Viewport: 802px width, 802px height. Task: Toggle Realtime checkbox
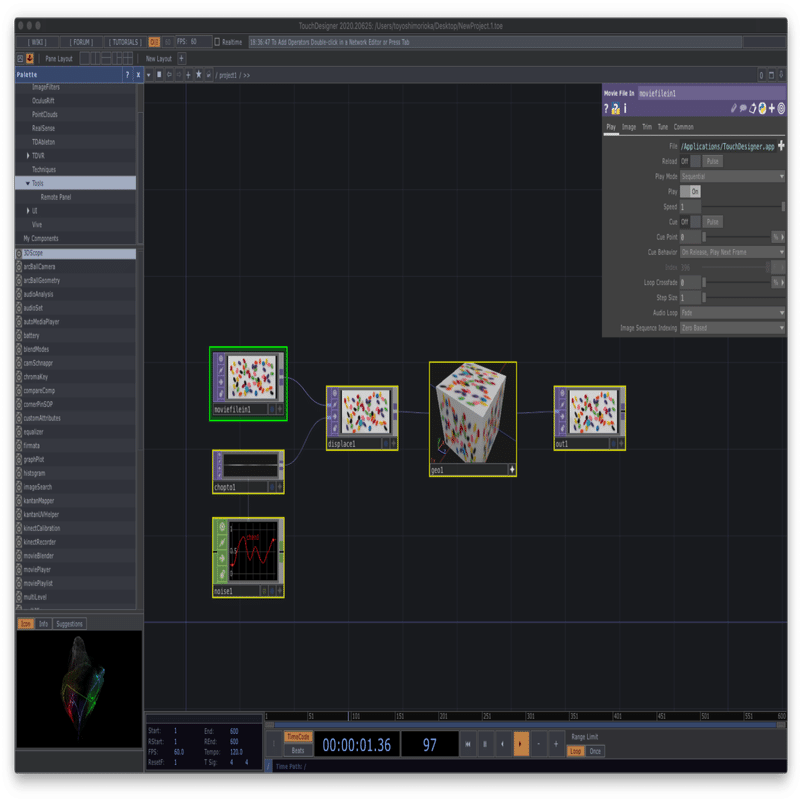click(217, 42)
